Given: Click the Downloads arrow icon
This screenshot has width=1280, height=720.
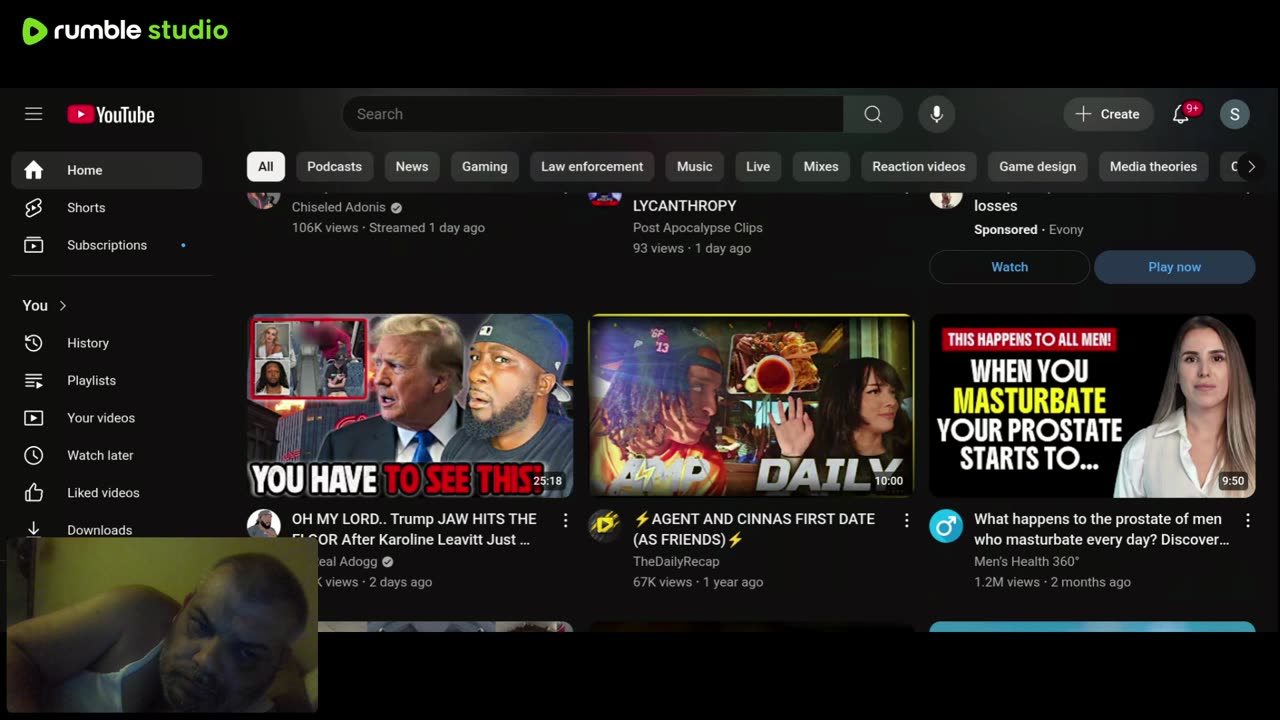Looking at the screenshot, I should (34, 529).
